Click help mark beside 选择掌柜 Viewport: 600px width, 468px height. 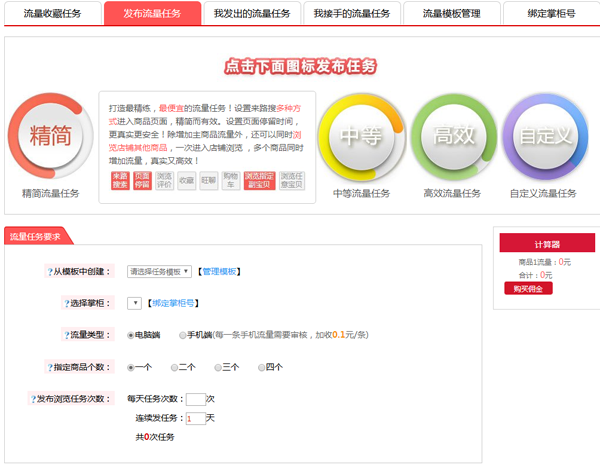coord(67,304)
